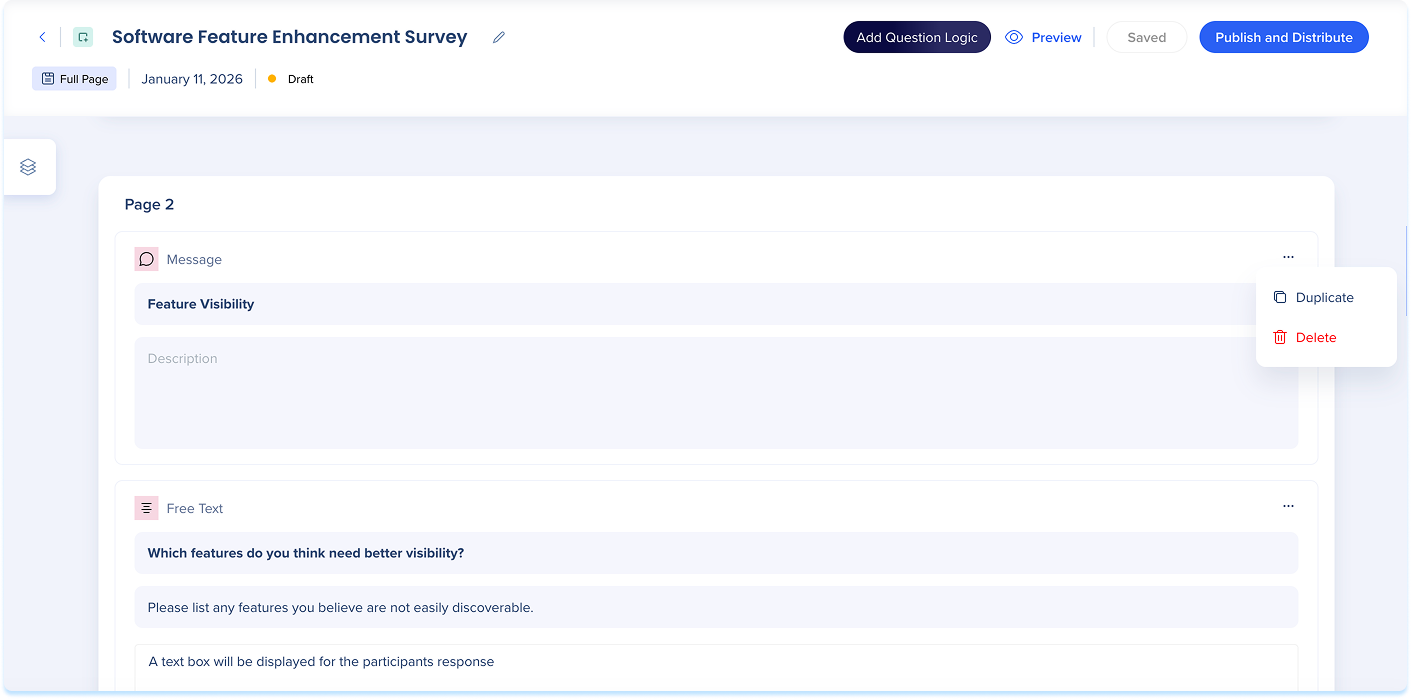Choose Delete from the context menu

pos(1316,337)
